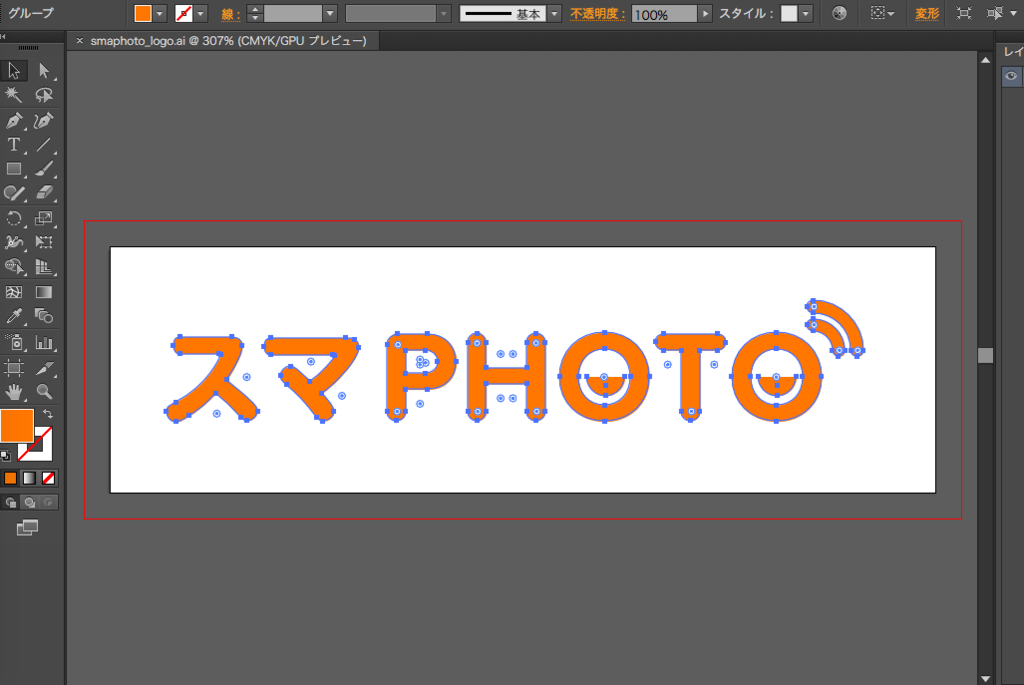Open variable width profile dropdown
Viewport: 1024px width, 685px height.
point(444,14)
